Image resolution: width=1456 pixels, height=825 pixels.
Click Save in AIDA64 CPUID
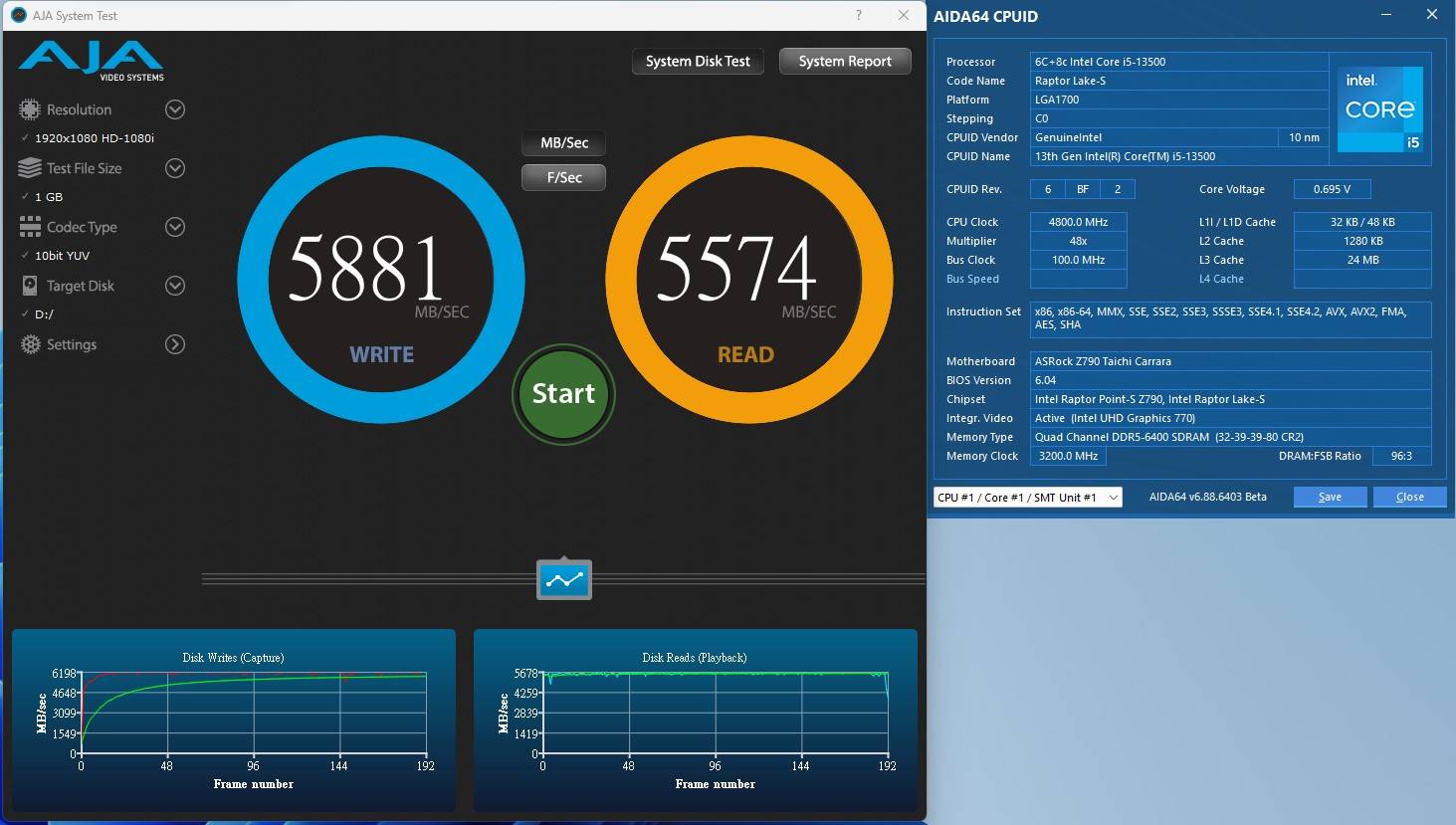1331,497
